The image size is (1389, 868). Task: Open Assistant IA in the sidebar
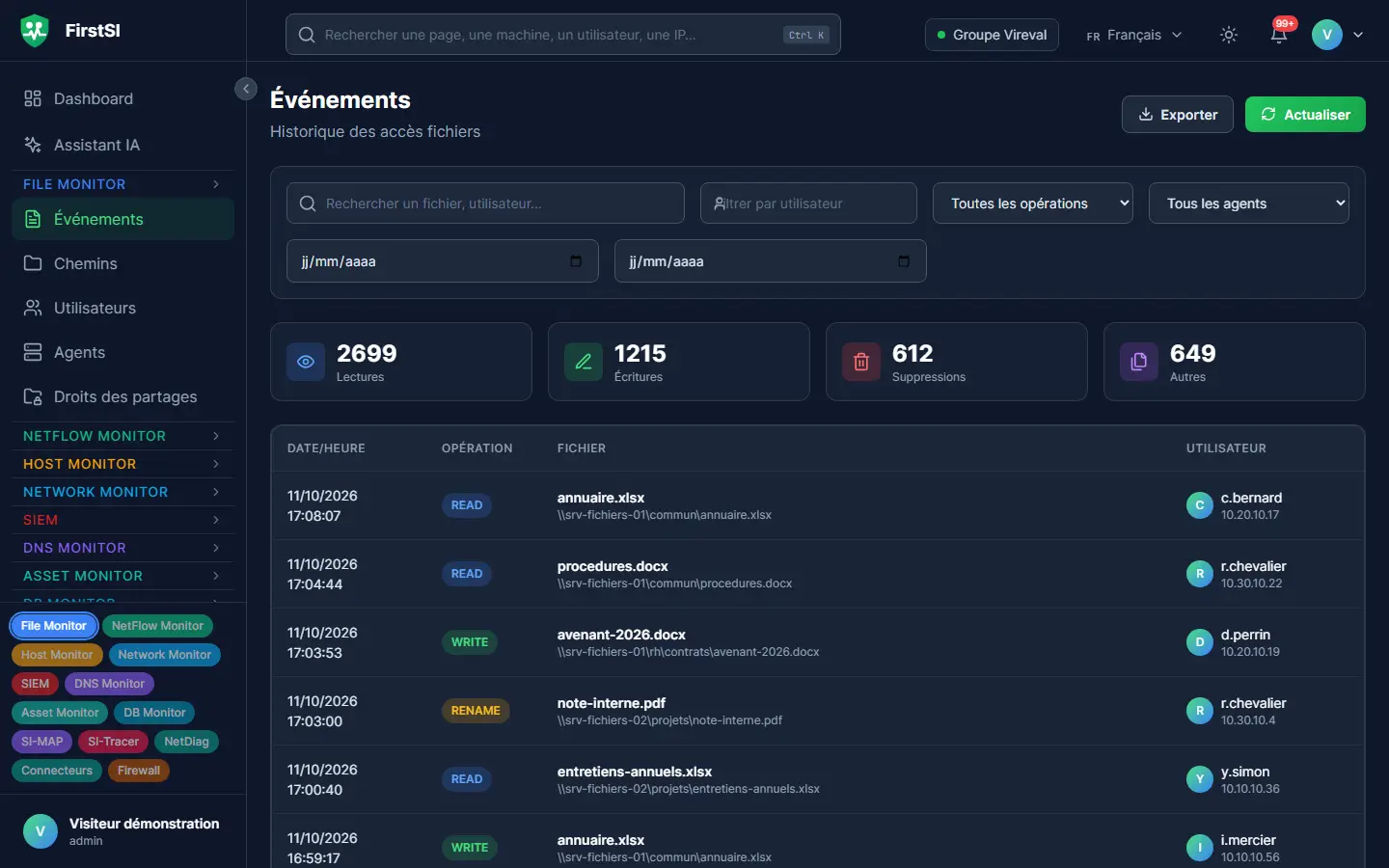click(x=123, y=145)
